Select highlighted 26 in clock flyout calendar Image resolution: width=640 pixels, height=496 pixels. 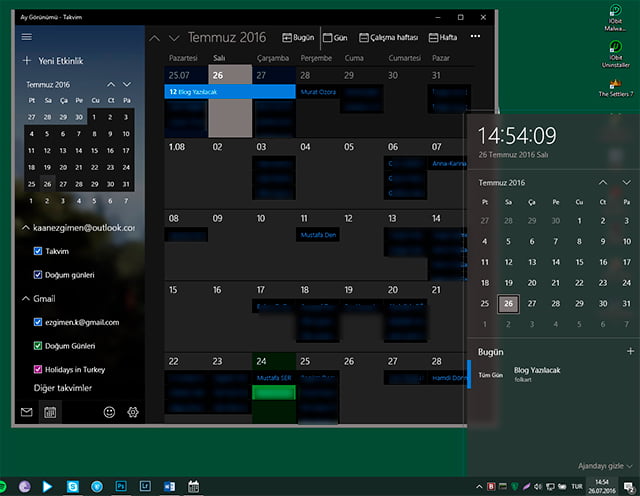pyautogui.click(x=508, y=304)
